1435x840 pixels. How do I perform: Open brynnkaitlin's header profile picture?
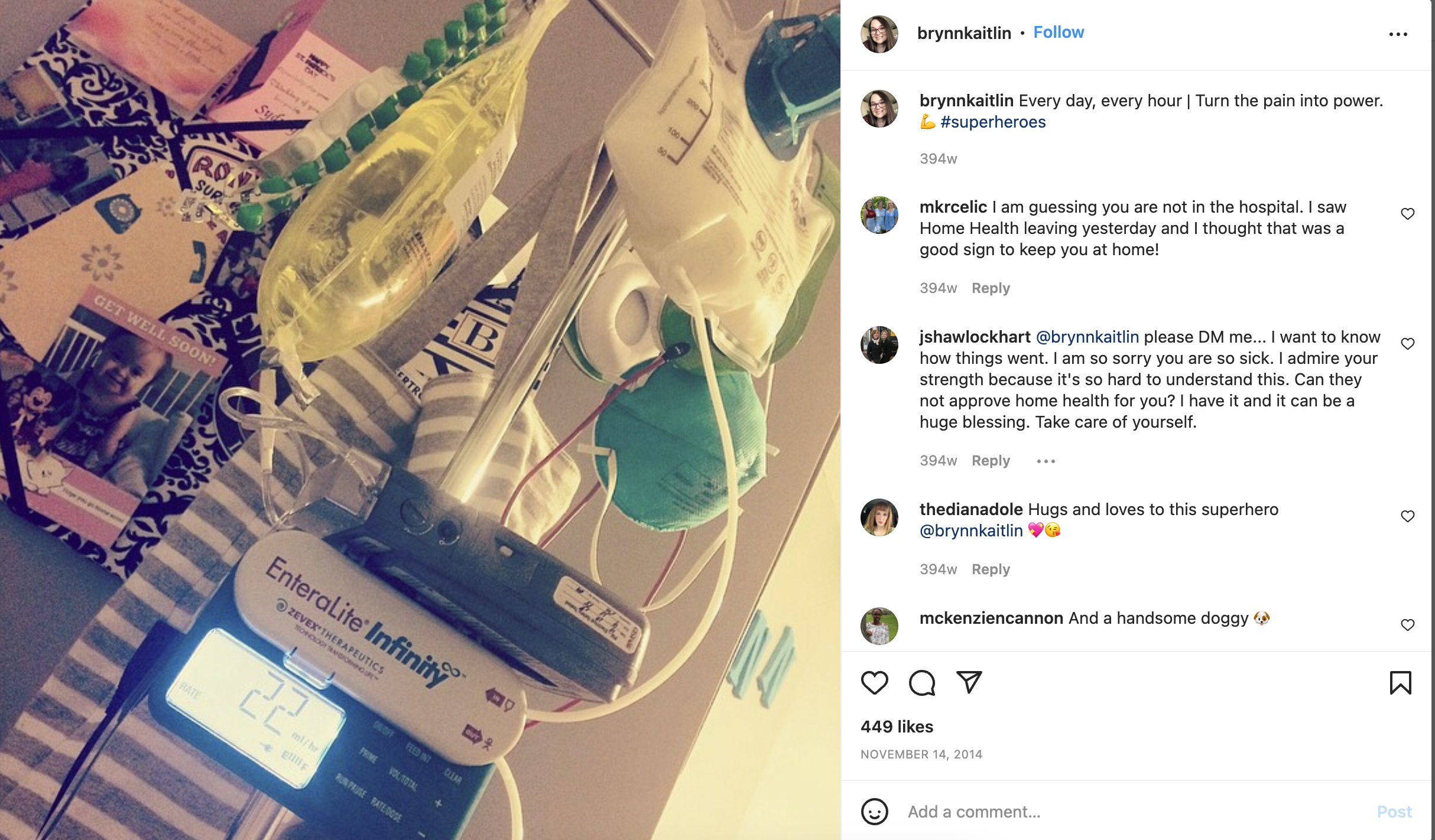(x=879, y=34)
